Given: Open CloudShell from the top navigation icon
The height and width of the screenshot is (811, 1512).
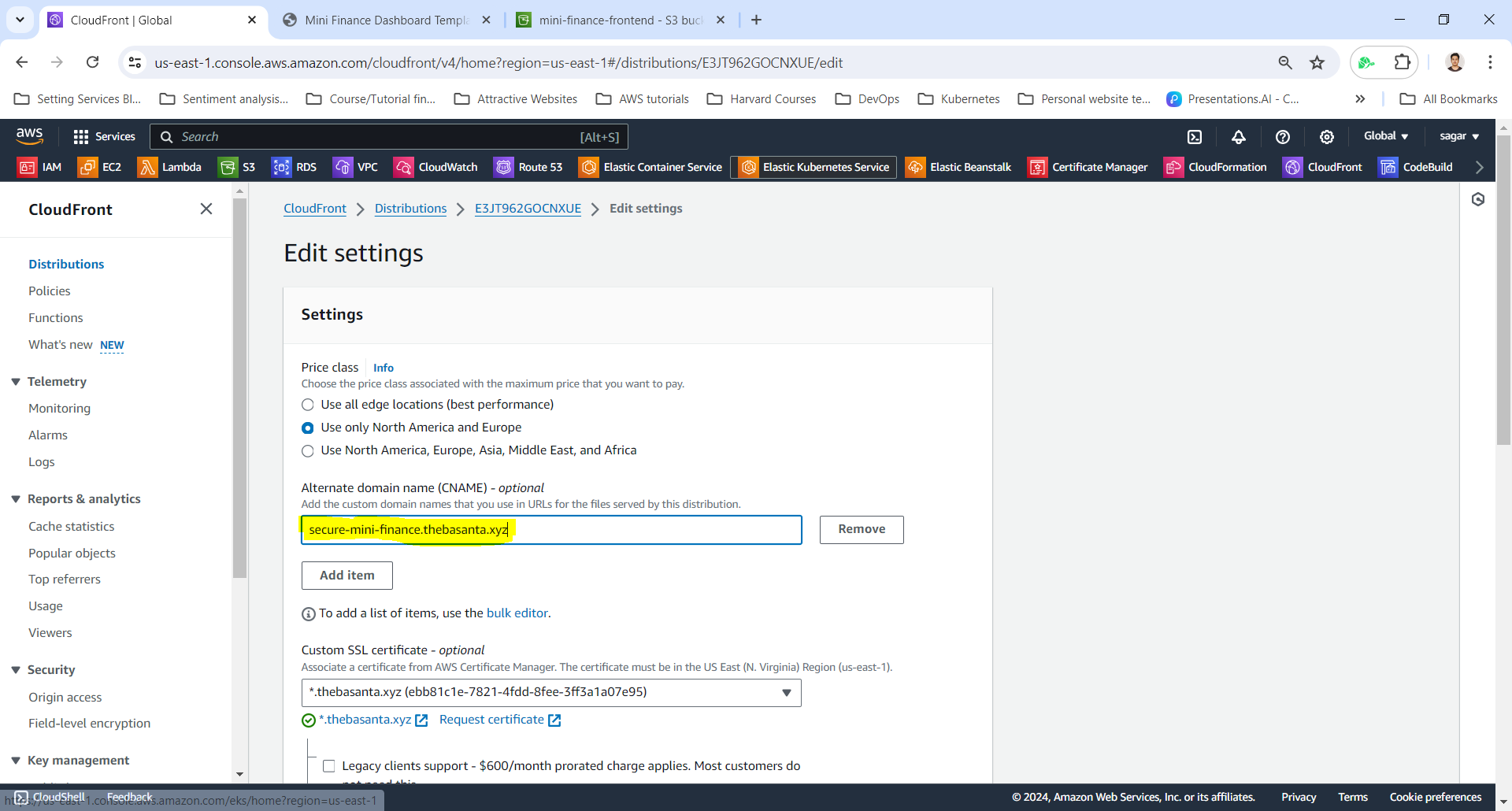Looking at the screenshot, I should pyautogui.click(x=1195, y=137).
